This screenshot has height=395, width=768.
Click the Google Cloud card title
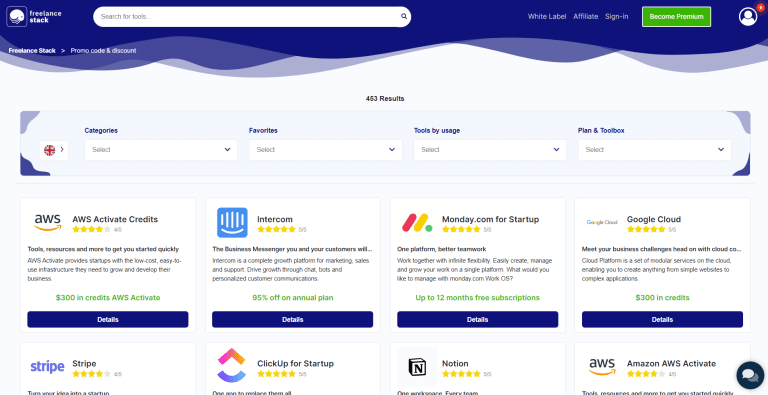(x=654, y=219)
